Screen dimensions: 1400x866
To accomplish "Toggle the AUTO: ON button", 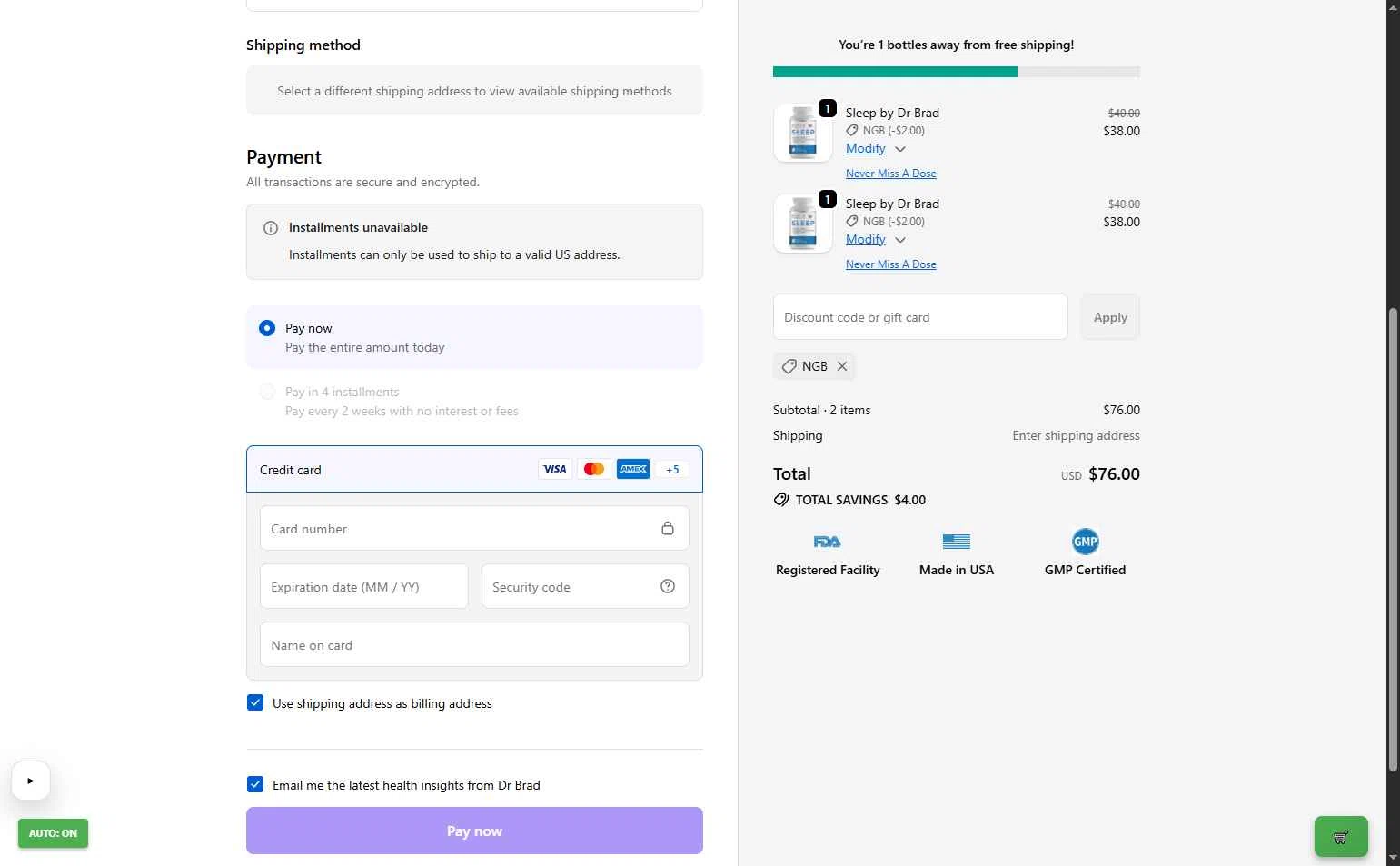I will [53, 833].
